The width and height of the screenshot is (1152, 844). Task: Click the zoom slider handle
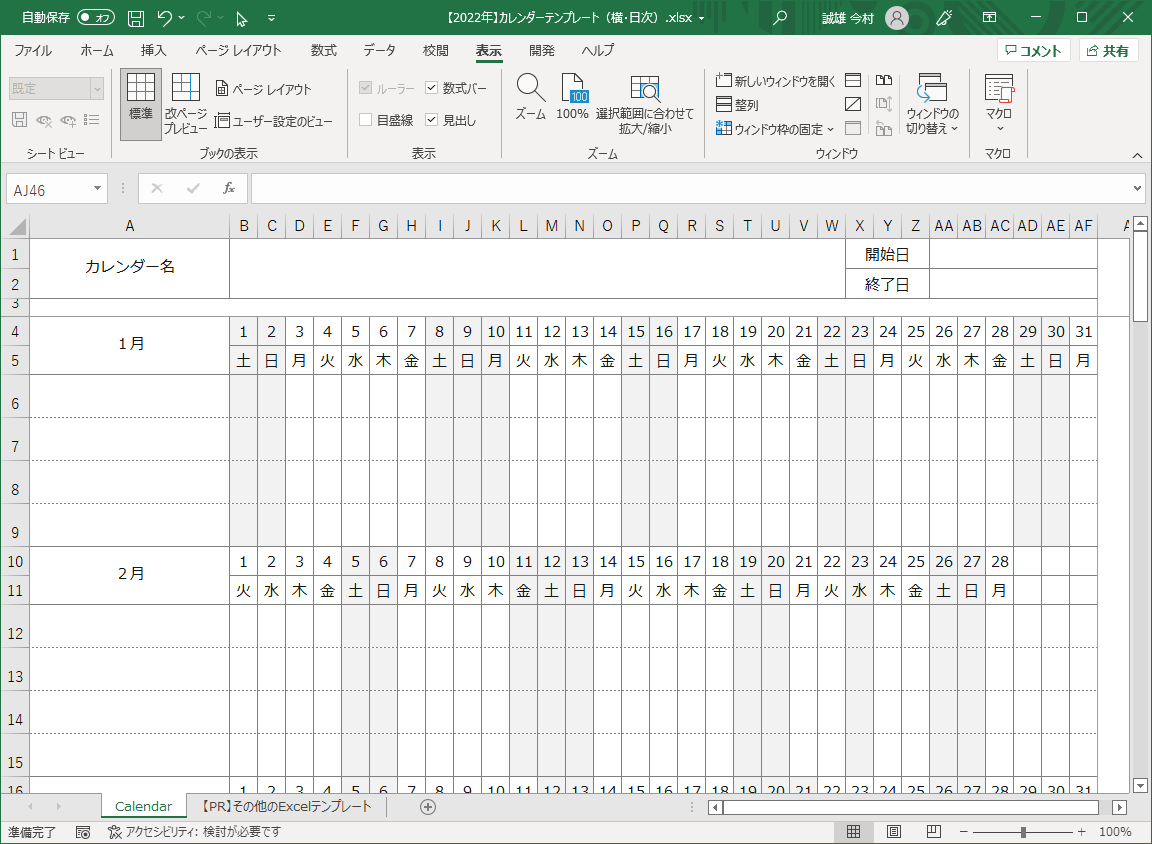click(x=1023, y=832)
